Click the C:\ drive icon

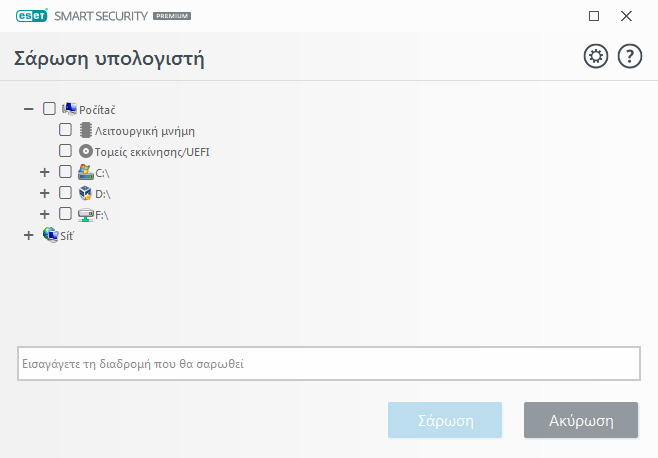[x=85, y=172]
